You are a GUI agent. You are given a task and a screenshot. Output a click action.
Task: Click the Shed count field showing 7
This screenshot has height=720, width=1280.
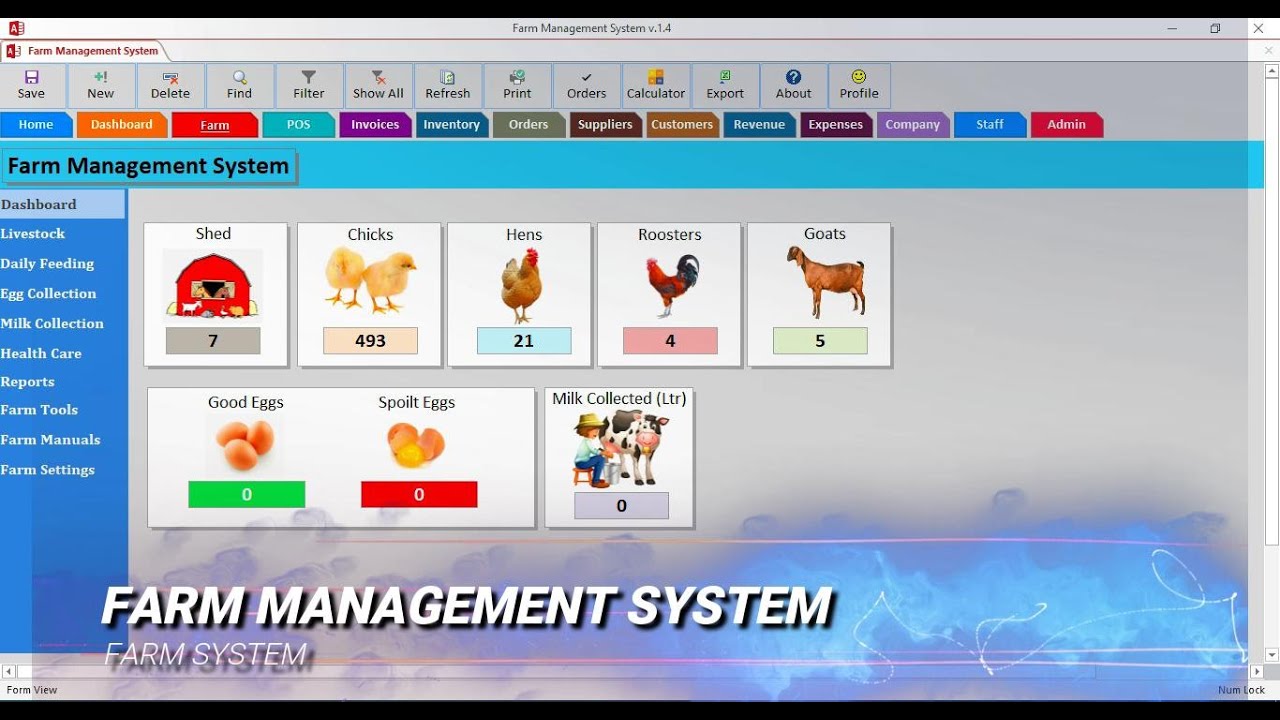213,341
